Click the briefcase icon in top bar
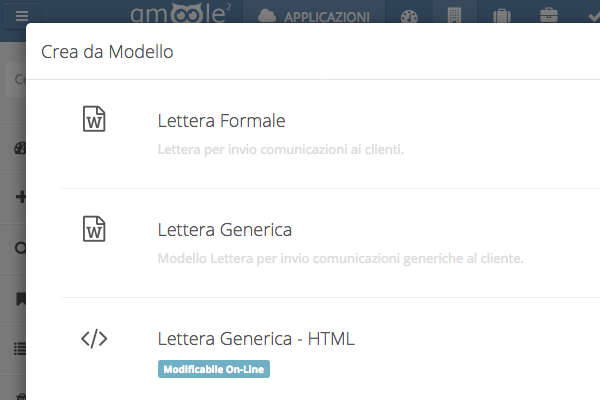Image resolution: width=600 pixels, height=400 pixels. click(x=549, y=17)
